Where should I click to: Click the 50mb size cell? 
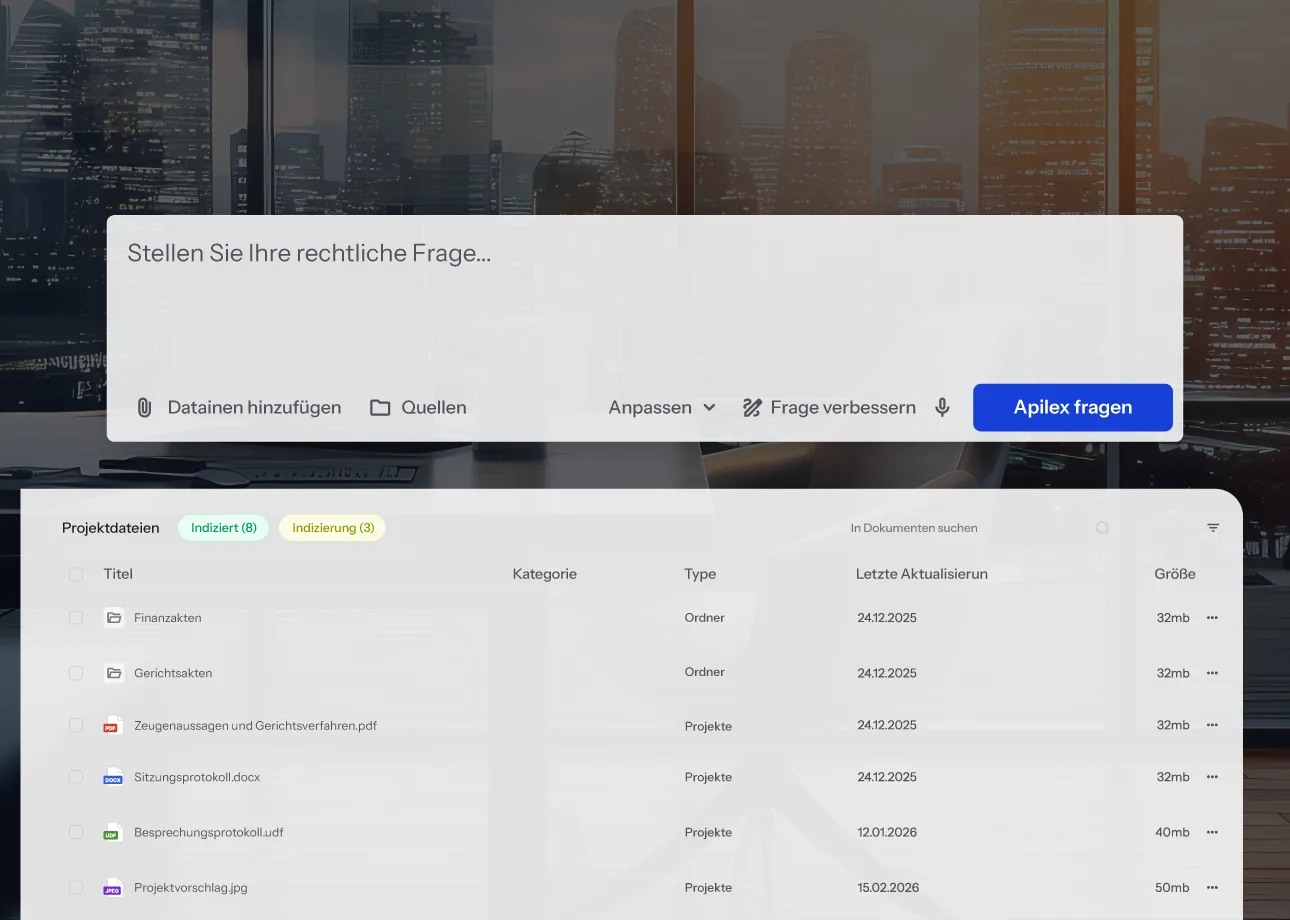point(1172,888)
